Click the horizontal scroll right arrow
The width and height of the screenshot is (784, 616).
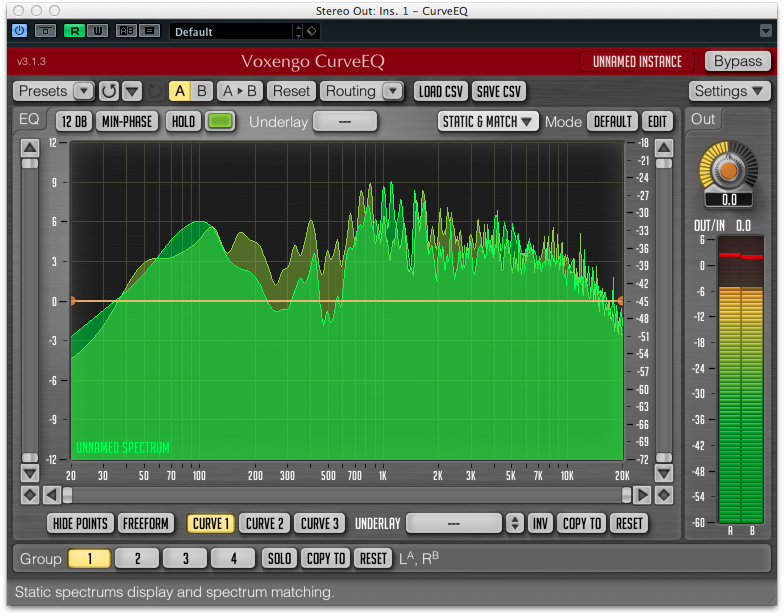tap(642, 496)
